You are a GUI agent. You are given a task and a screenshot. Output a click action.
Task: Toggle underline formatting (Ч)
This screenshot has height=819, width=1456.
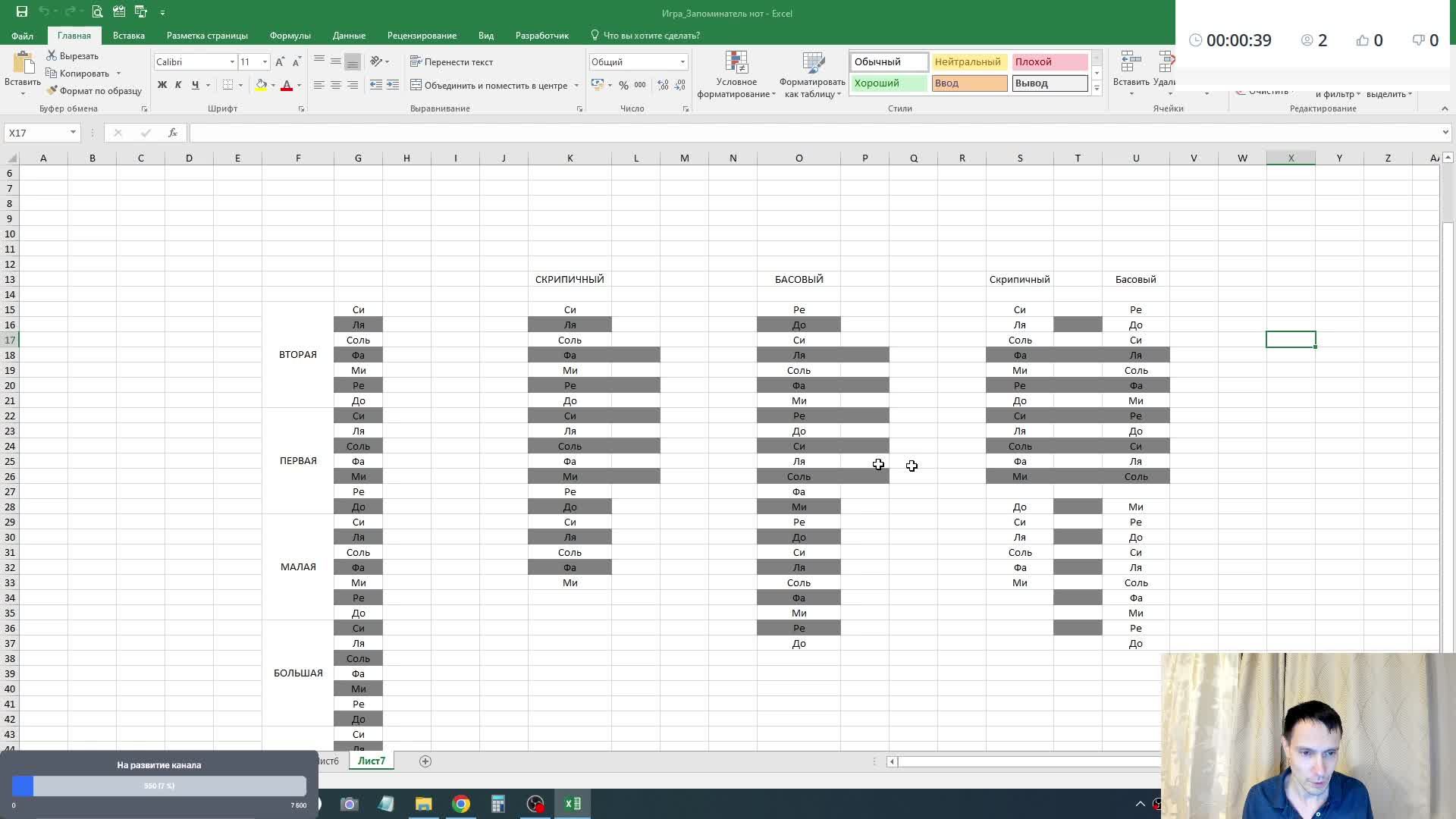click(x=195, y=85)
